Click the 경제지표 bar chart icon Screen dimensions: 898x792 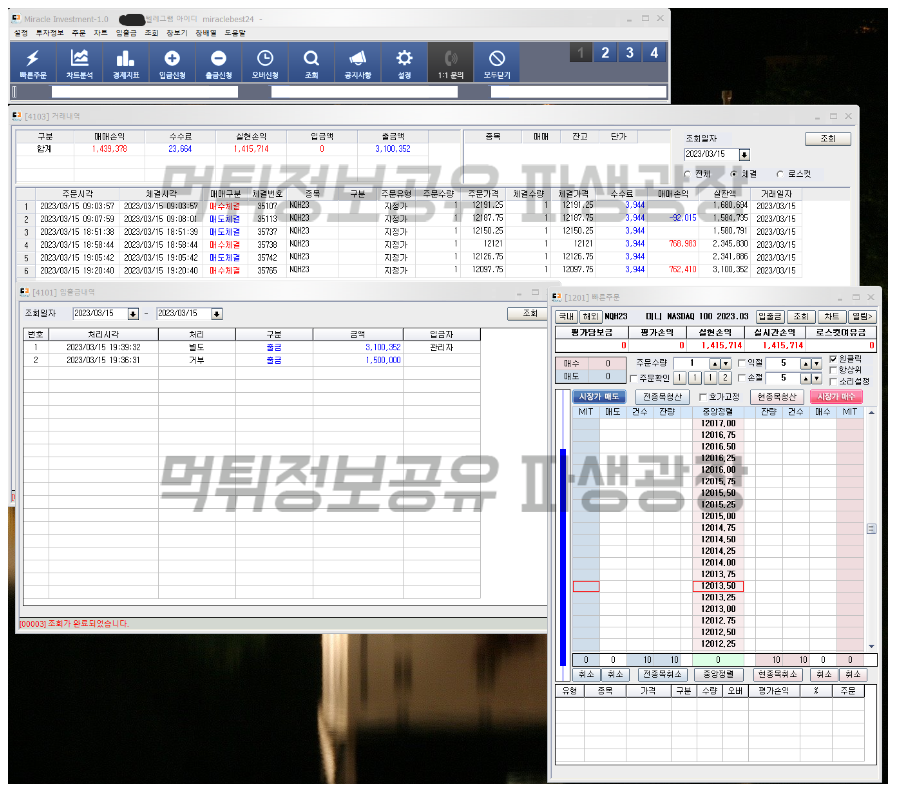point(125,63)
